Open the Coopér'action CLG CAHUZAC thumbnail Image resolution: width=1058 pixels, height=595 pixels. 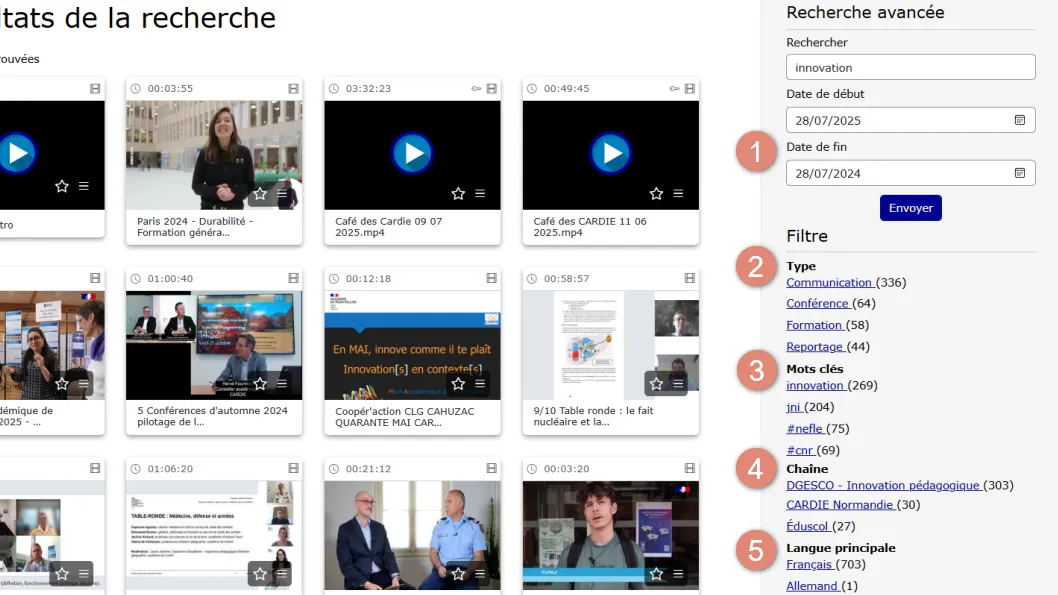click(x=412, y=345)
